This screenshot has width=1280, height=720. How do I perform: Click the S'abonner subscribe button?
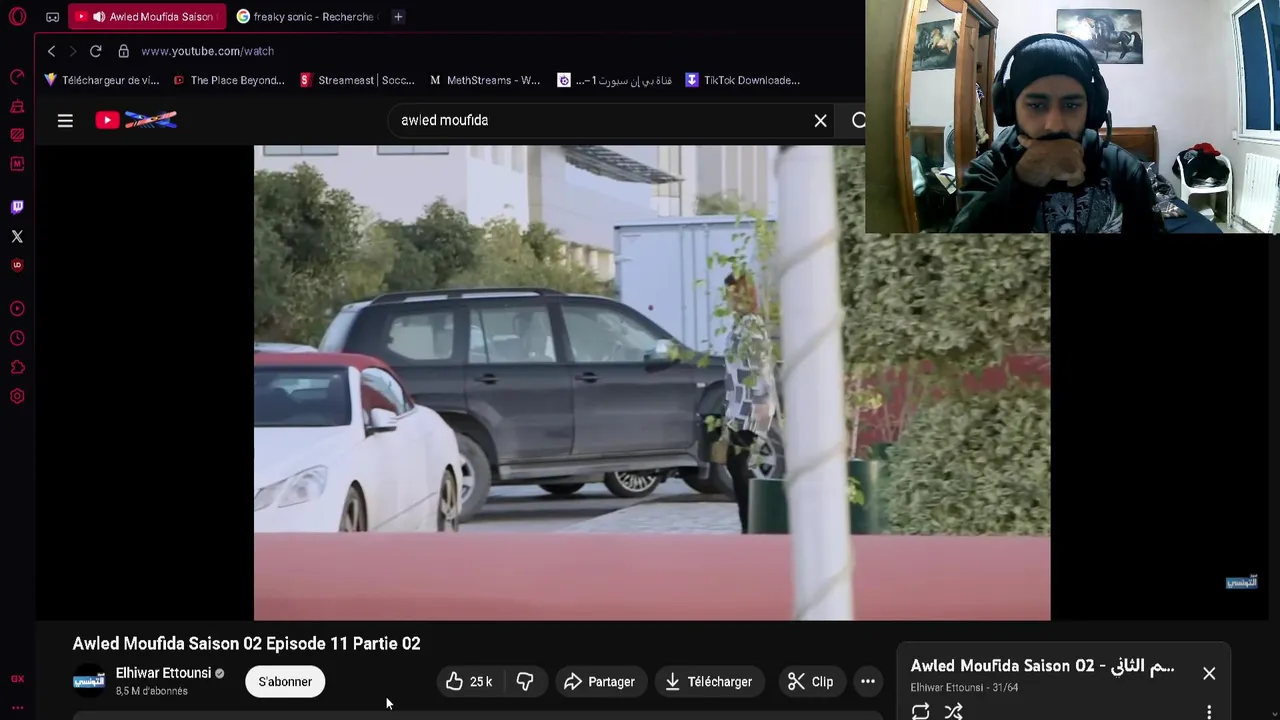(x=285, y=682)
